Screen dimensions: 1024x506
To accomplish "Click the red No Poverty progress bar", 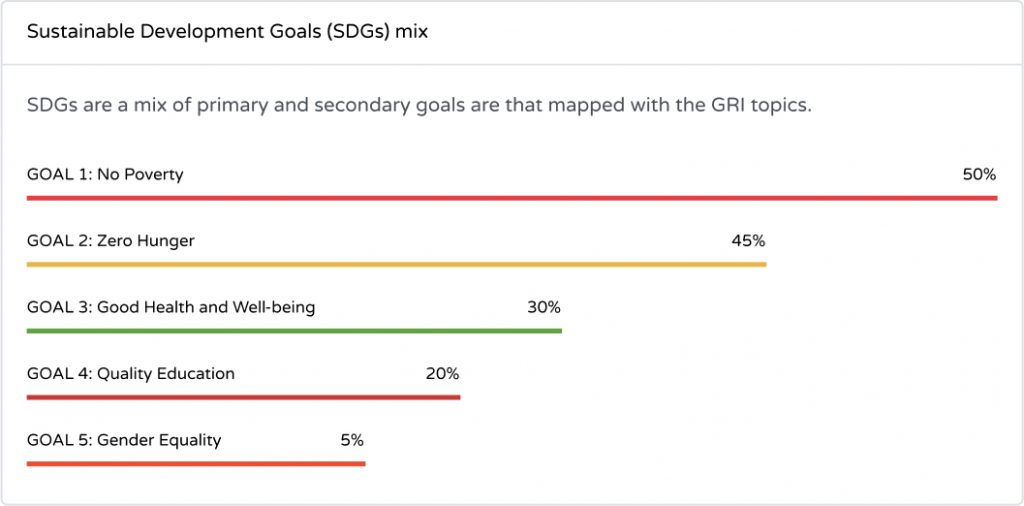I will [512, 198].
